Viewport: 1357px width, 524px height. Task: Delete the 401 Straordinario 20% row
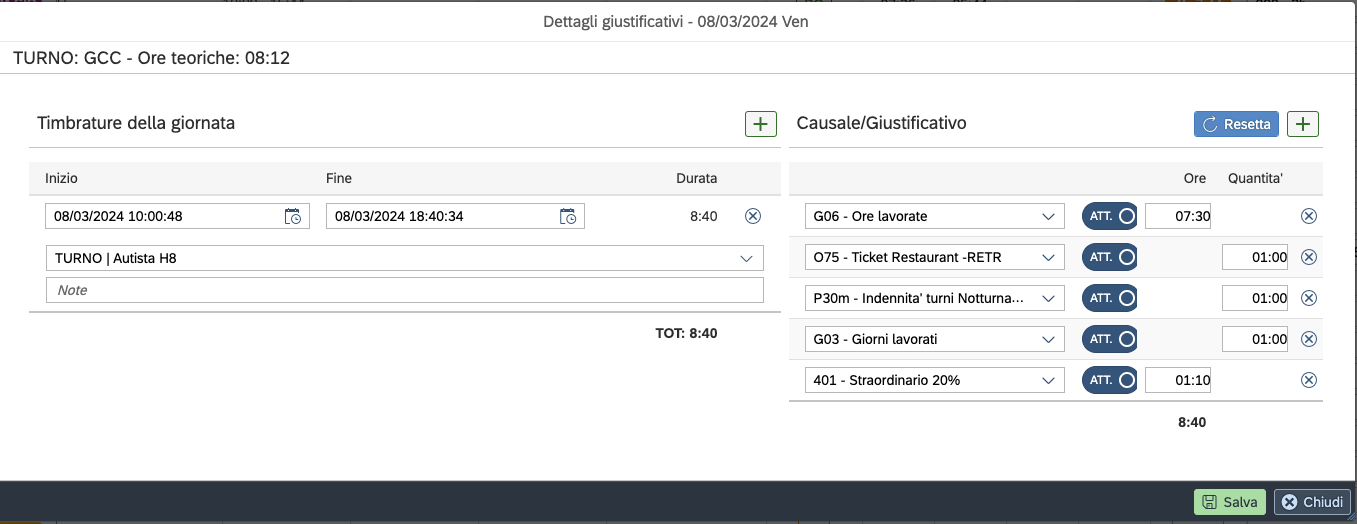(x=1308, y=380)
